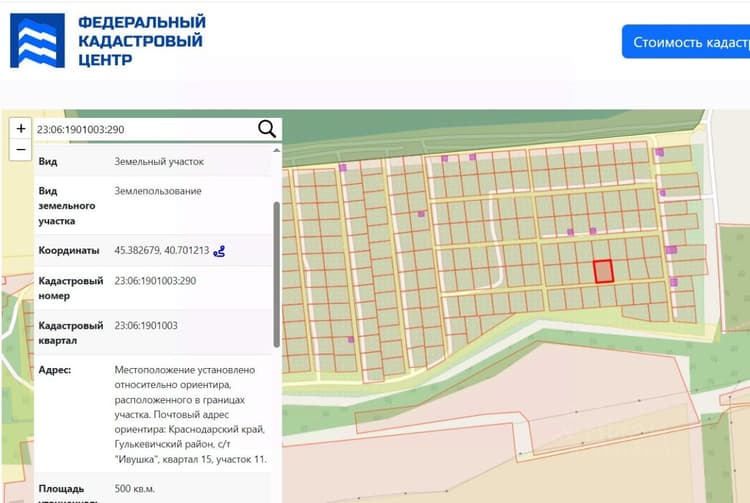Click the small scroll-up arrow in info panel

[x=276, y=151]
